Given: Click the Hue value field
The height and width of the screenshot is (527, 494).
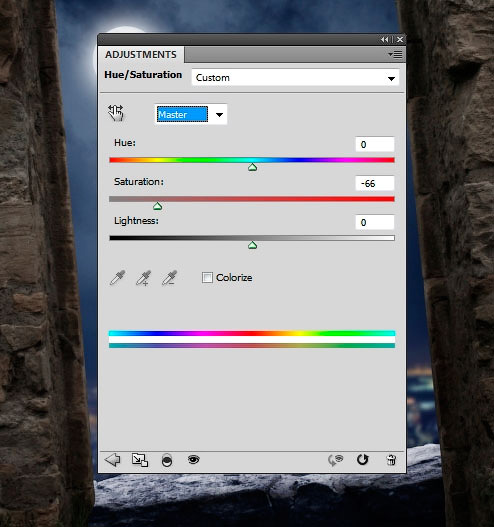Looking at the screenshot, I should tap(375, 145).
